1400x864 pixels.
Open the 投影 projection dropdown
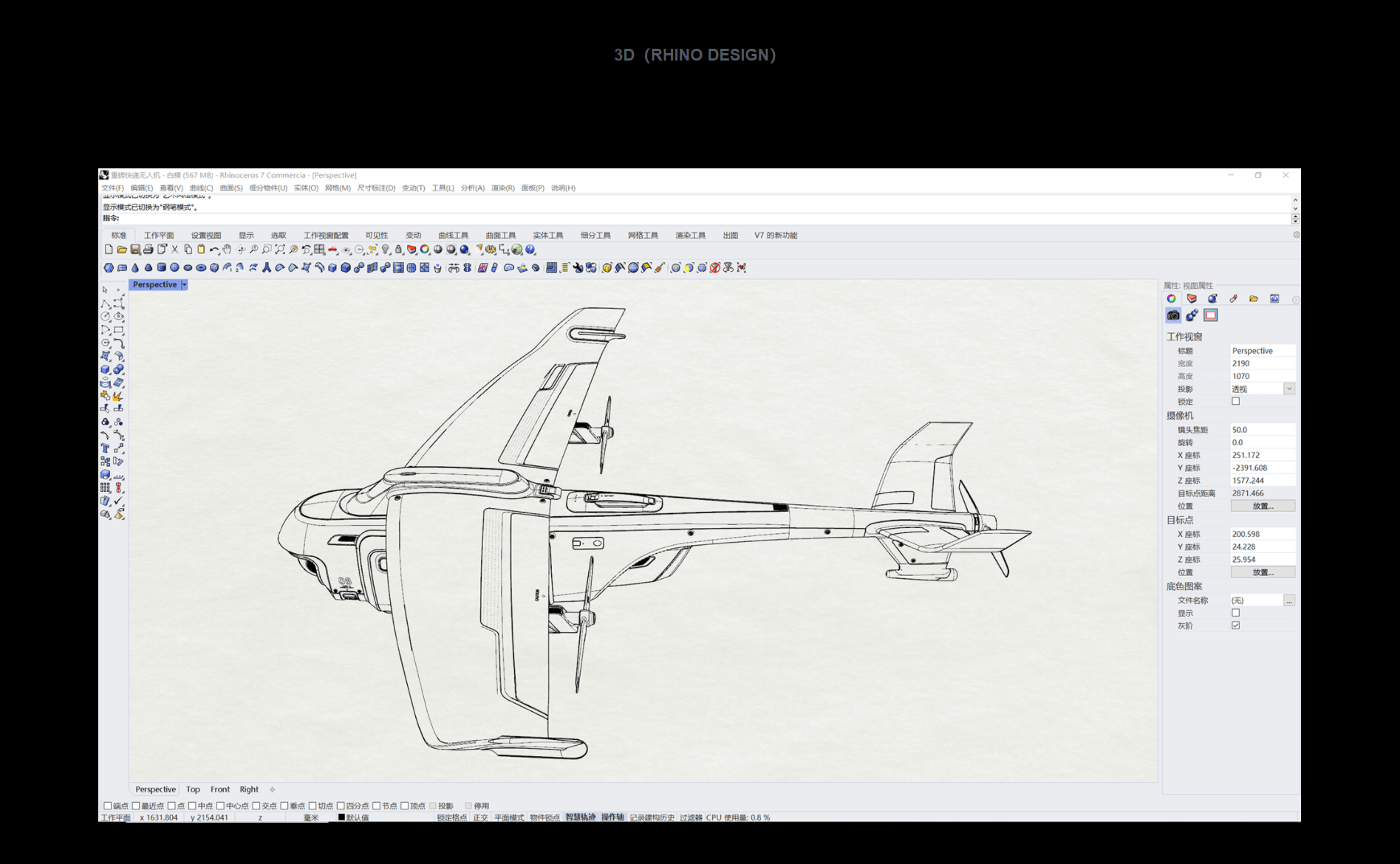tap(1290, 388)
